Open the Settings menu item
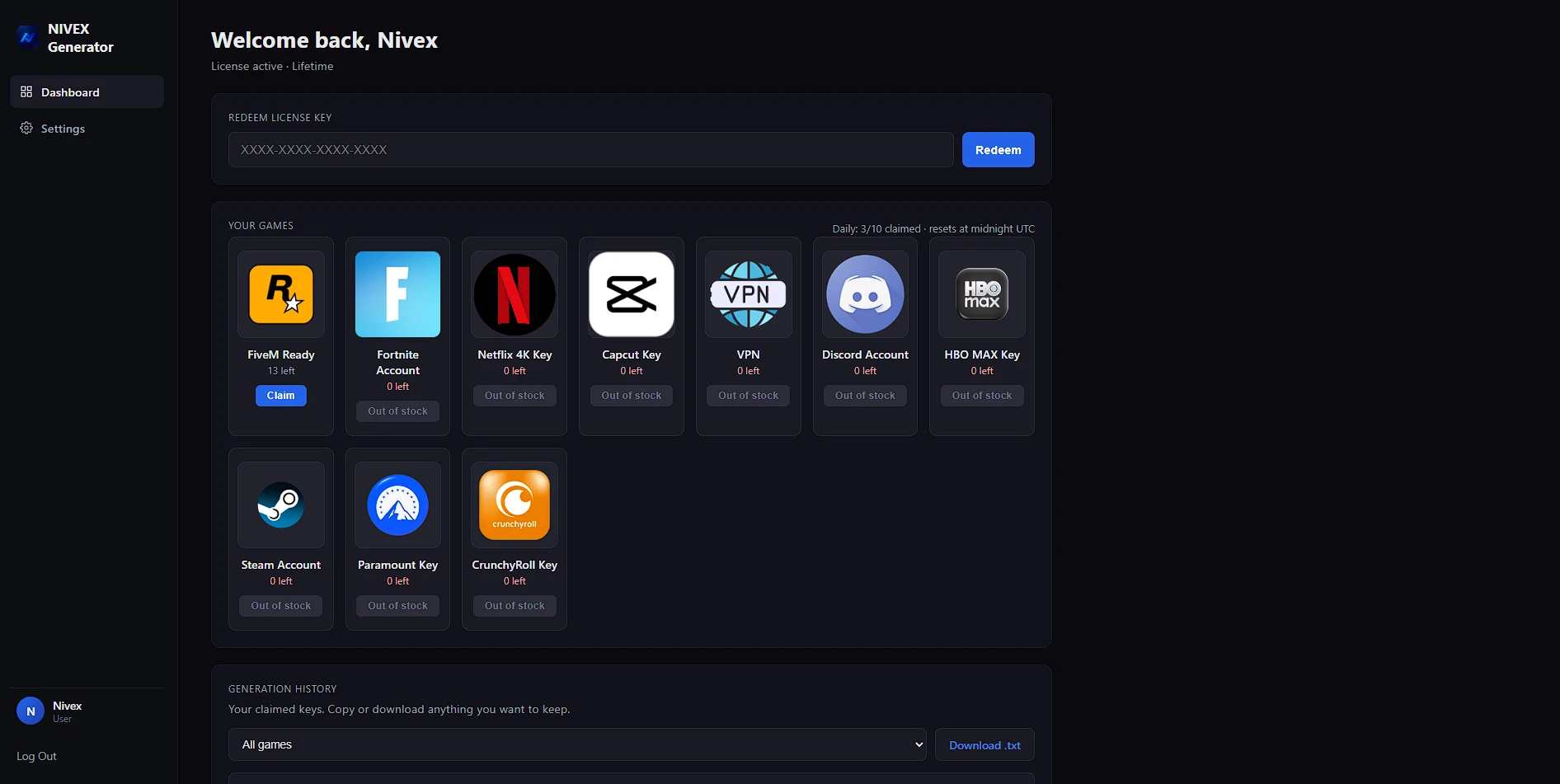1560x784 pixels. [x=87, y=128]
